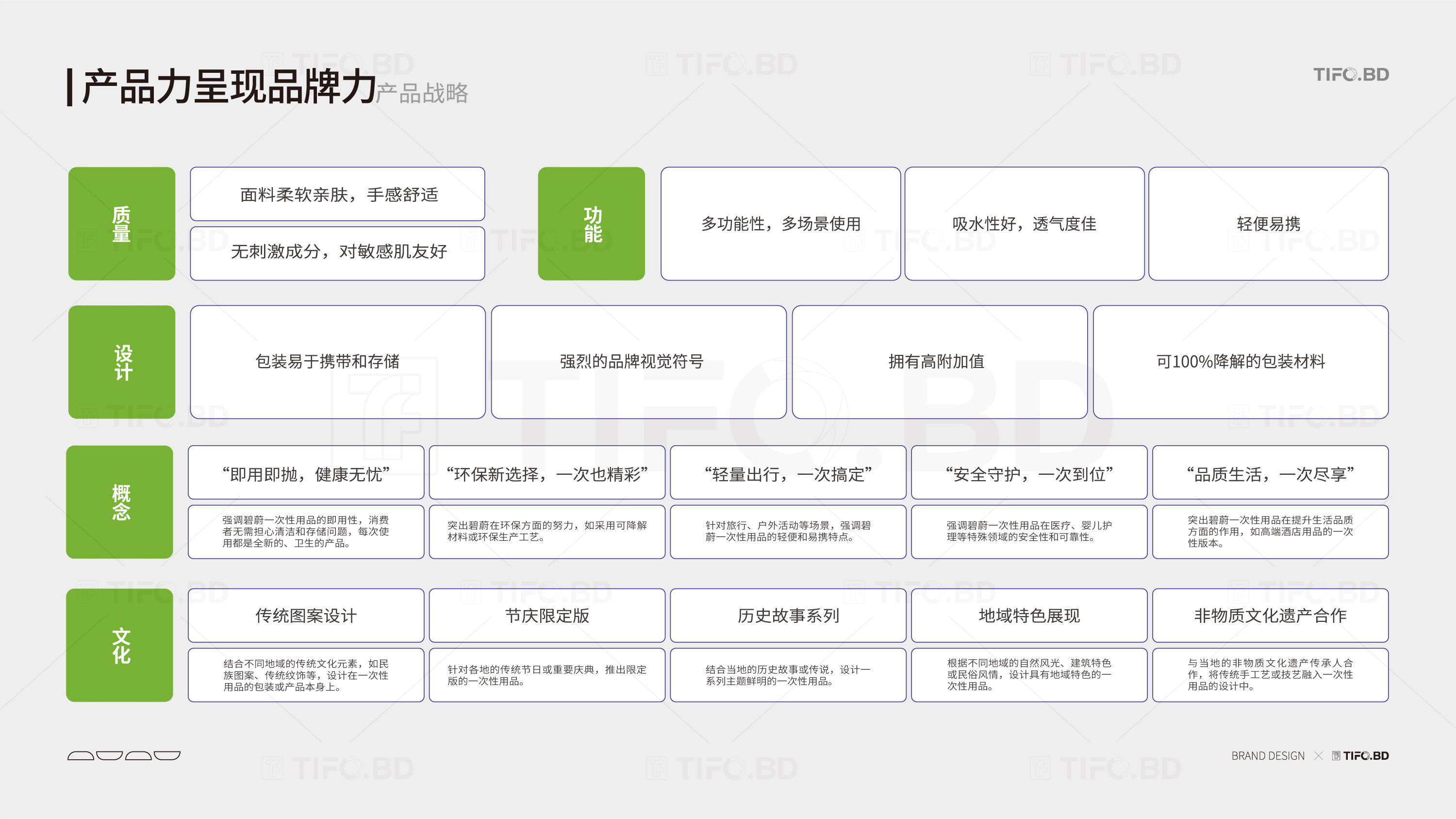Click the green 概念 category block

point(119,502)
